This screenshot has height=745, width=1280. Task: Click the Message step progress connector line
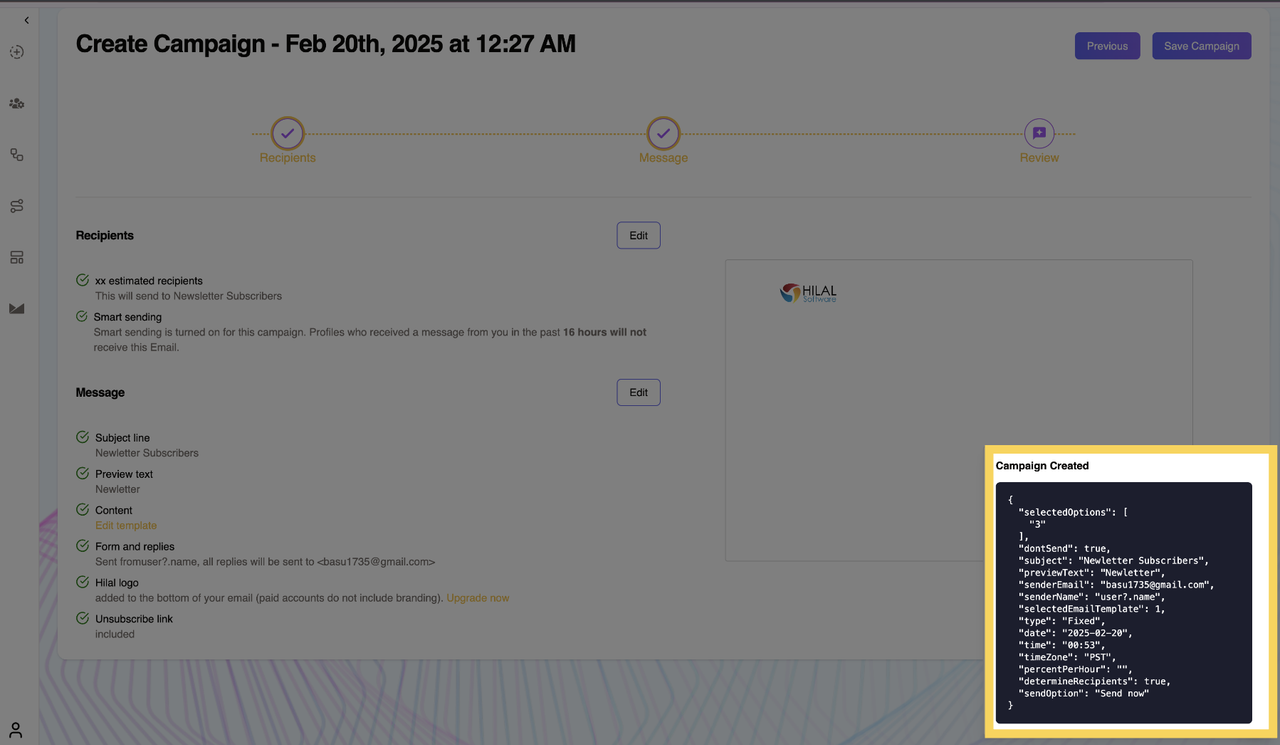(475, 133)
